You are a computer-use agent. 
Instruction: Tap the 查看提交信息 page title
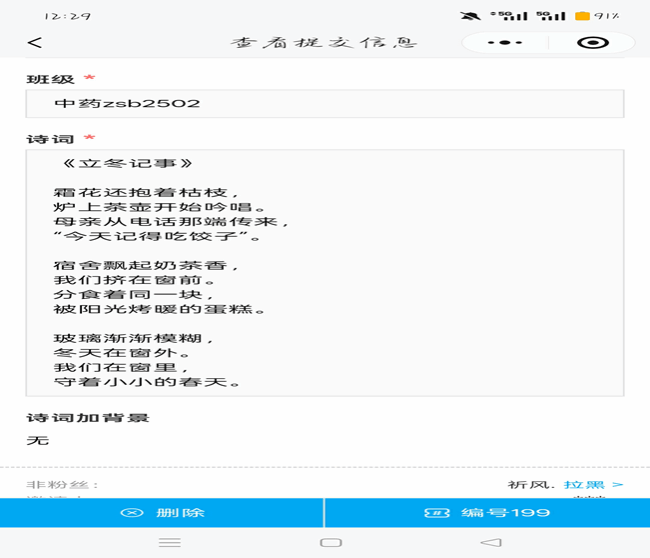[324, 43]
